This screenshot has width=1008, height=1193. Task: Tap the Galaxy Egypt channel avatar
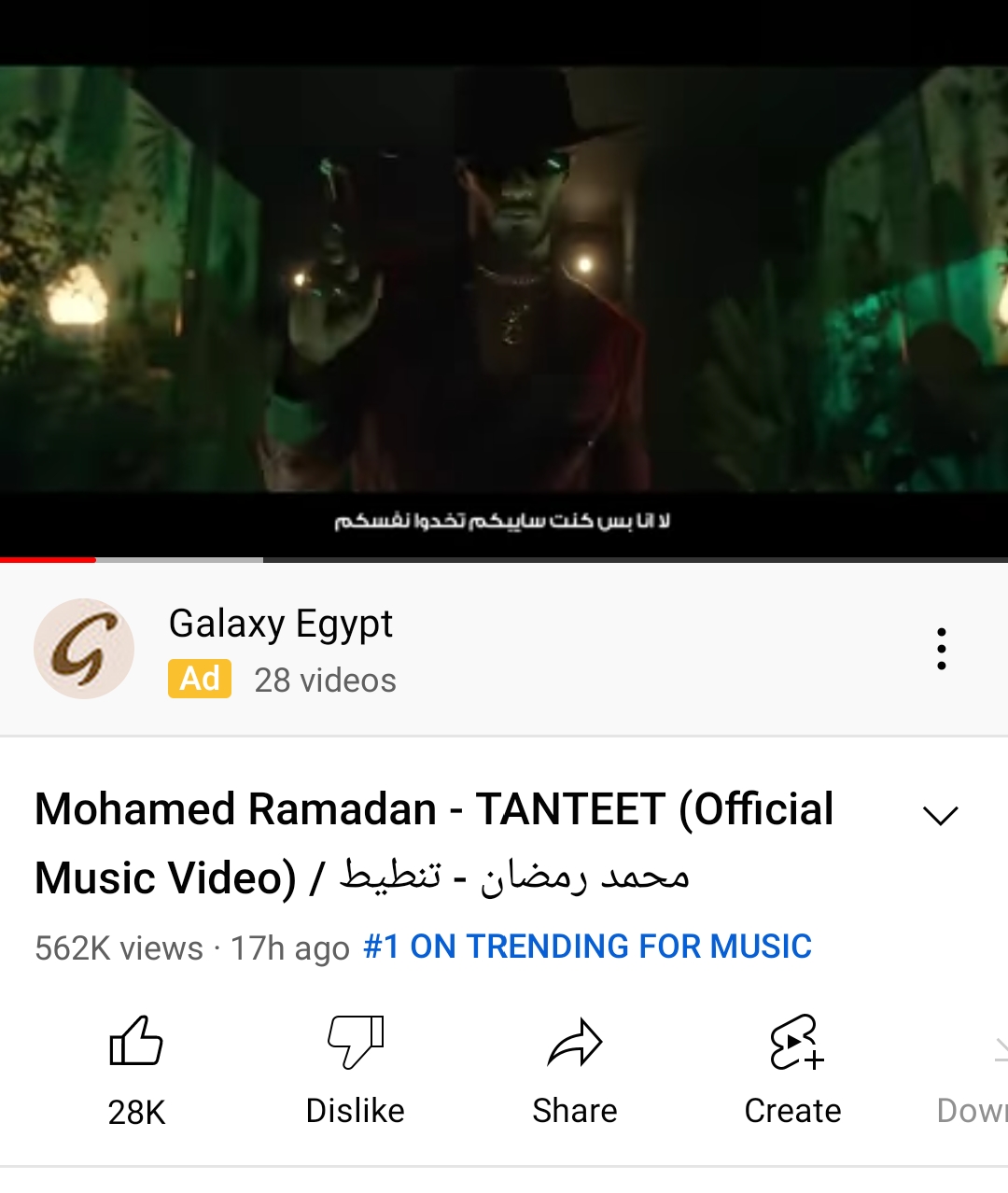coord(84,649)
